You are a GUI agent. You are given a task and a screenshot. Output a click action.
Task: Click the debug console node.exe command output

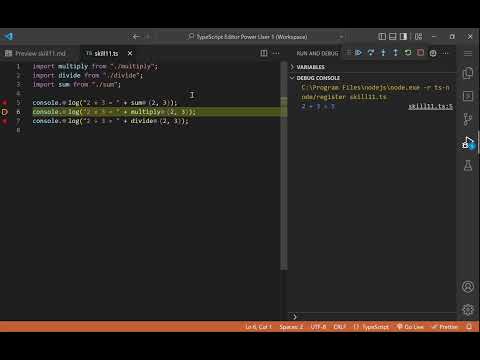[376, 92]
